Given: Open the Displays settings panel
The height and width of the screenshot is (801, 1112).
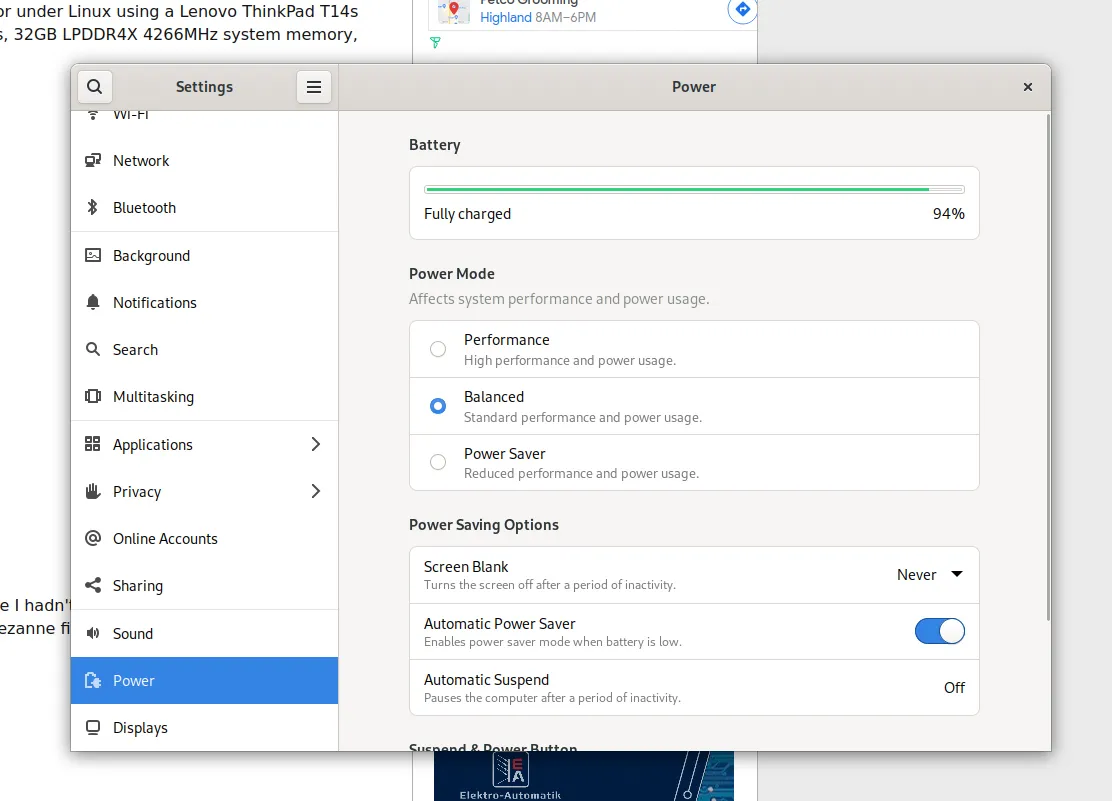Looking at the screenshot, I should click(x=140, y=728).
